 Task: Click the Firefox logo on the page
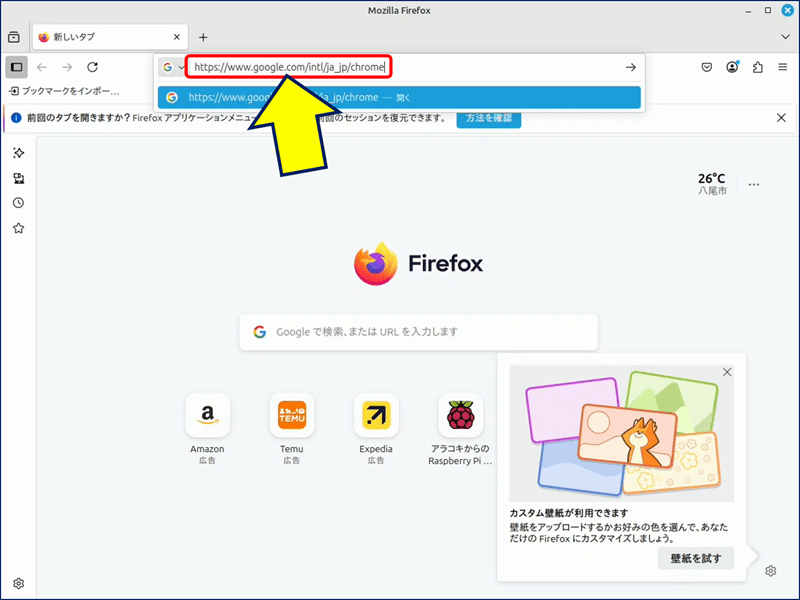point(376,263)
